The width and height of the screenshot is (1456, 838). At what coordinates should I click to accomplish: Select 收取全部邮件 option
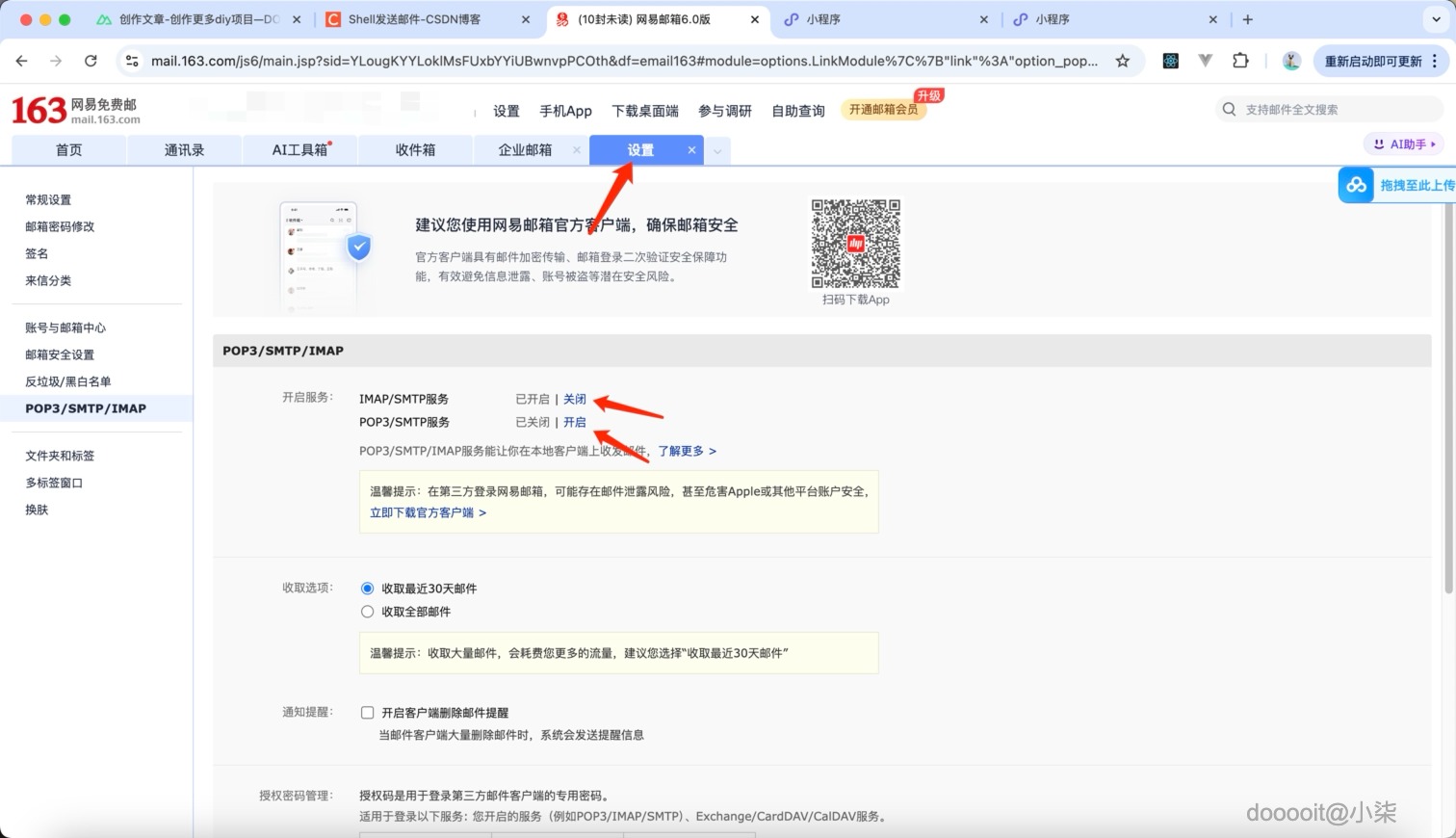(367, 611)
